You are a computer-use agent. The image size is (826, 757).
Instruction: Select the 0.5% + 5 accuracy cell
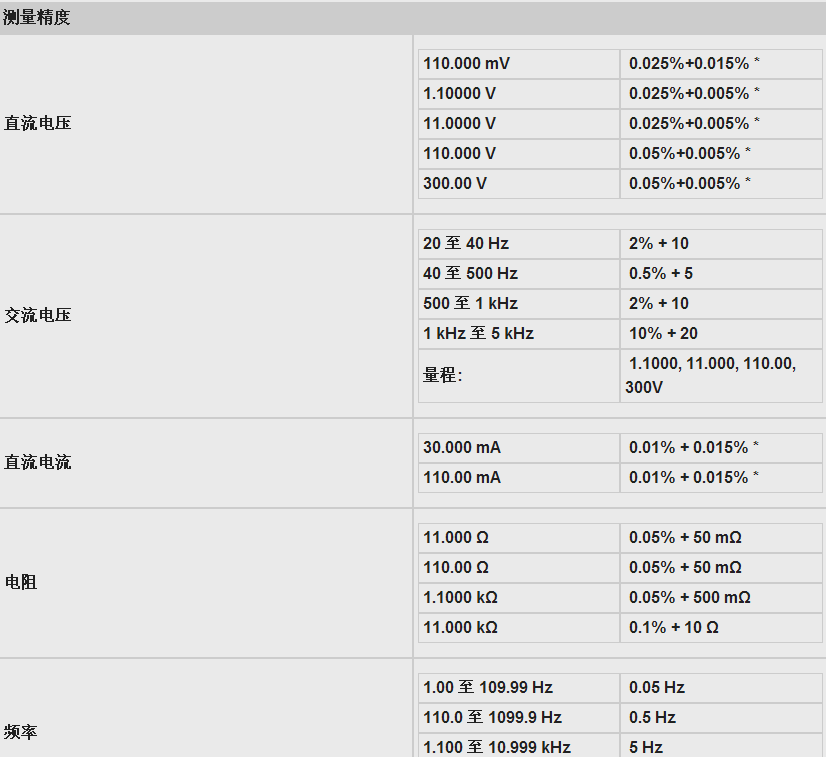661,273
